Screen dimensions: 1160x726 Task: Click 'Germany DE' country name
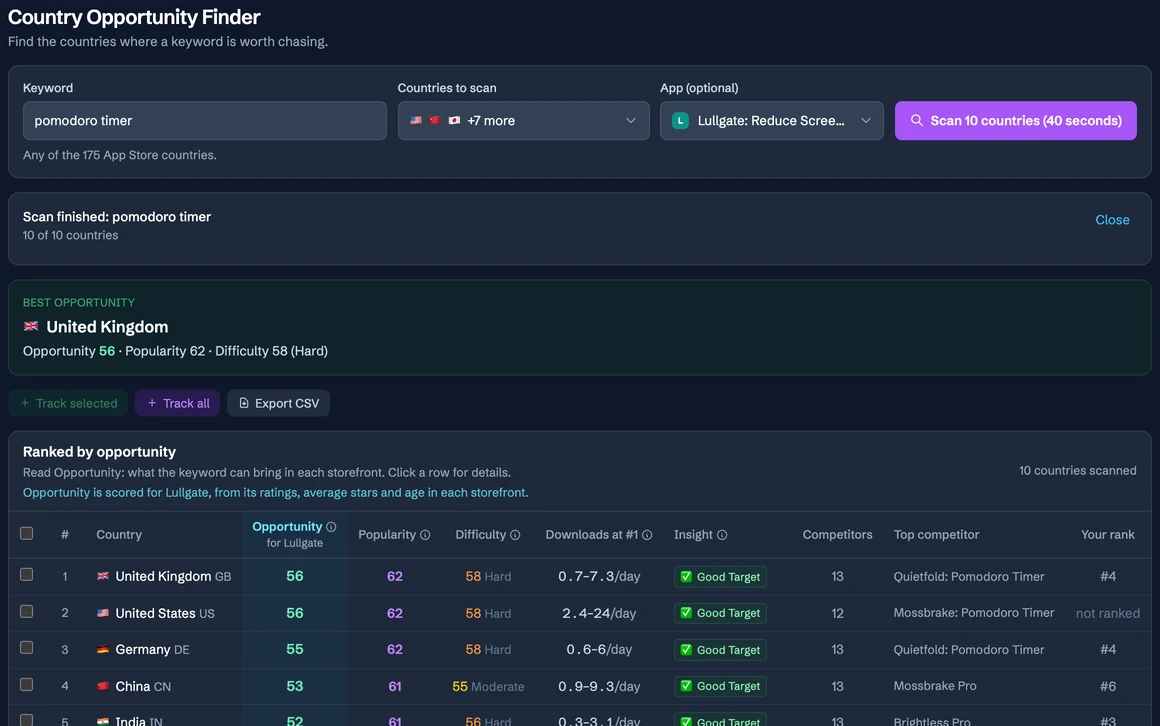pos(152,650)
